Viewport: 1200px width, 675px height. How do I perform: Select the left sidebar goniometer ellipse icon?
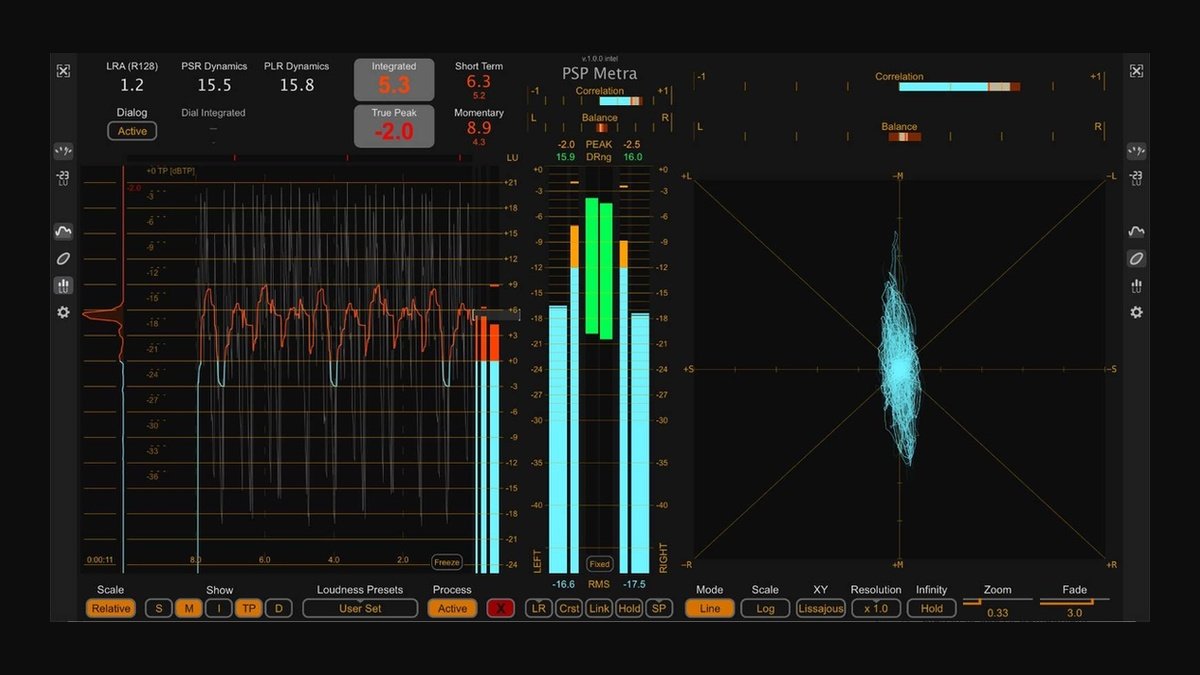(x=63, y=259)
